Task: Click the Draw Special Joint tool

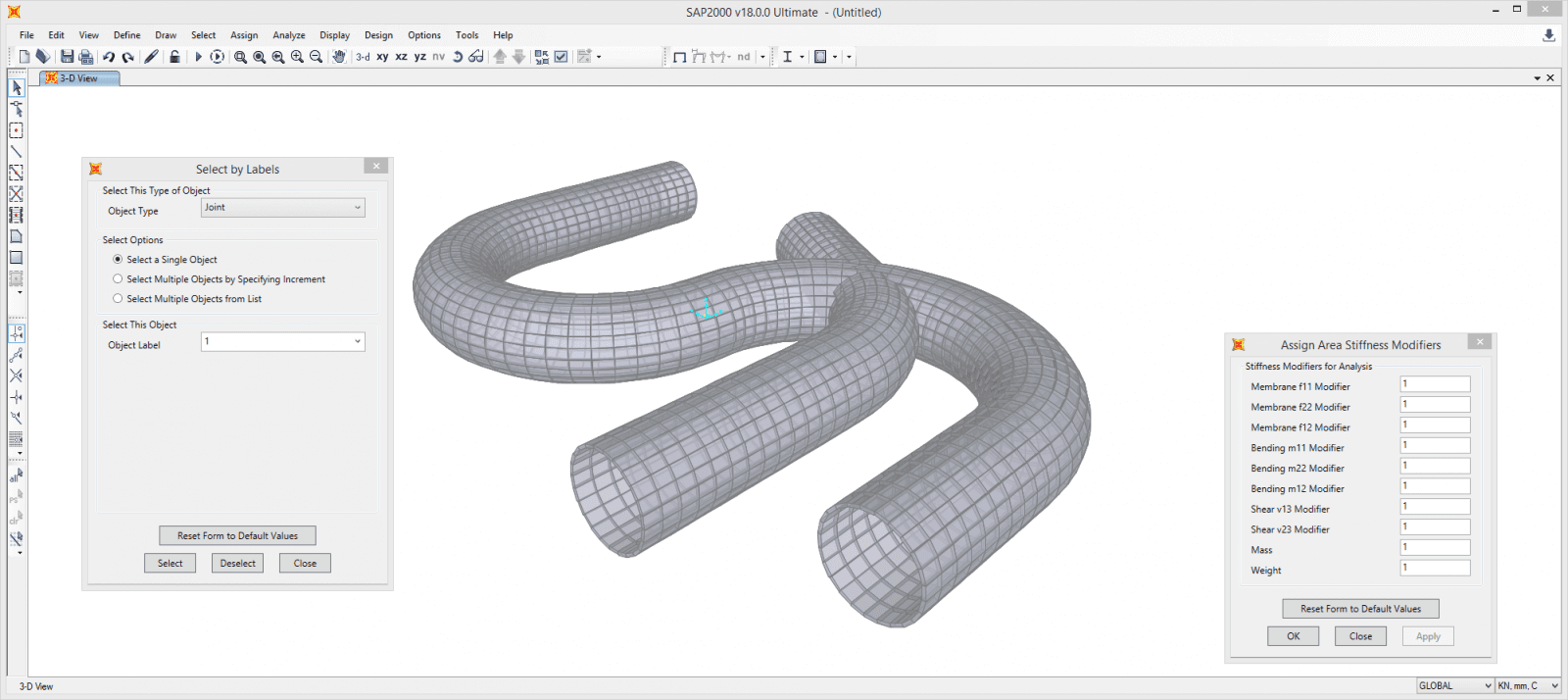Action: 17,130
